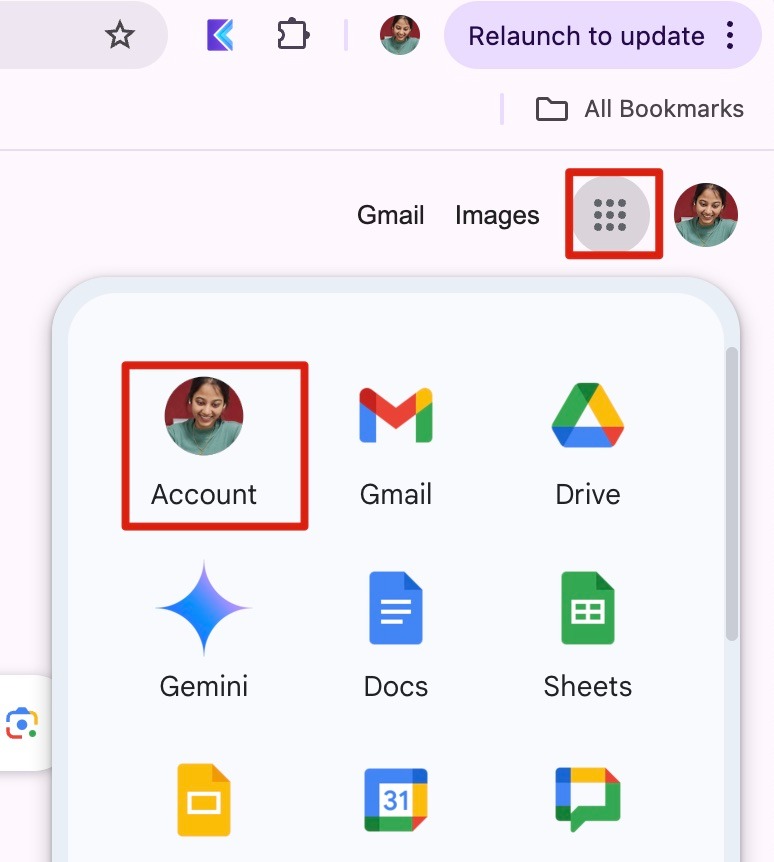Open Chrome's three-dot menu
Image resolution: width=774 pixels, height=862 pixels.
click(x=730, y=35)
